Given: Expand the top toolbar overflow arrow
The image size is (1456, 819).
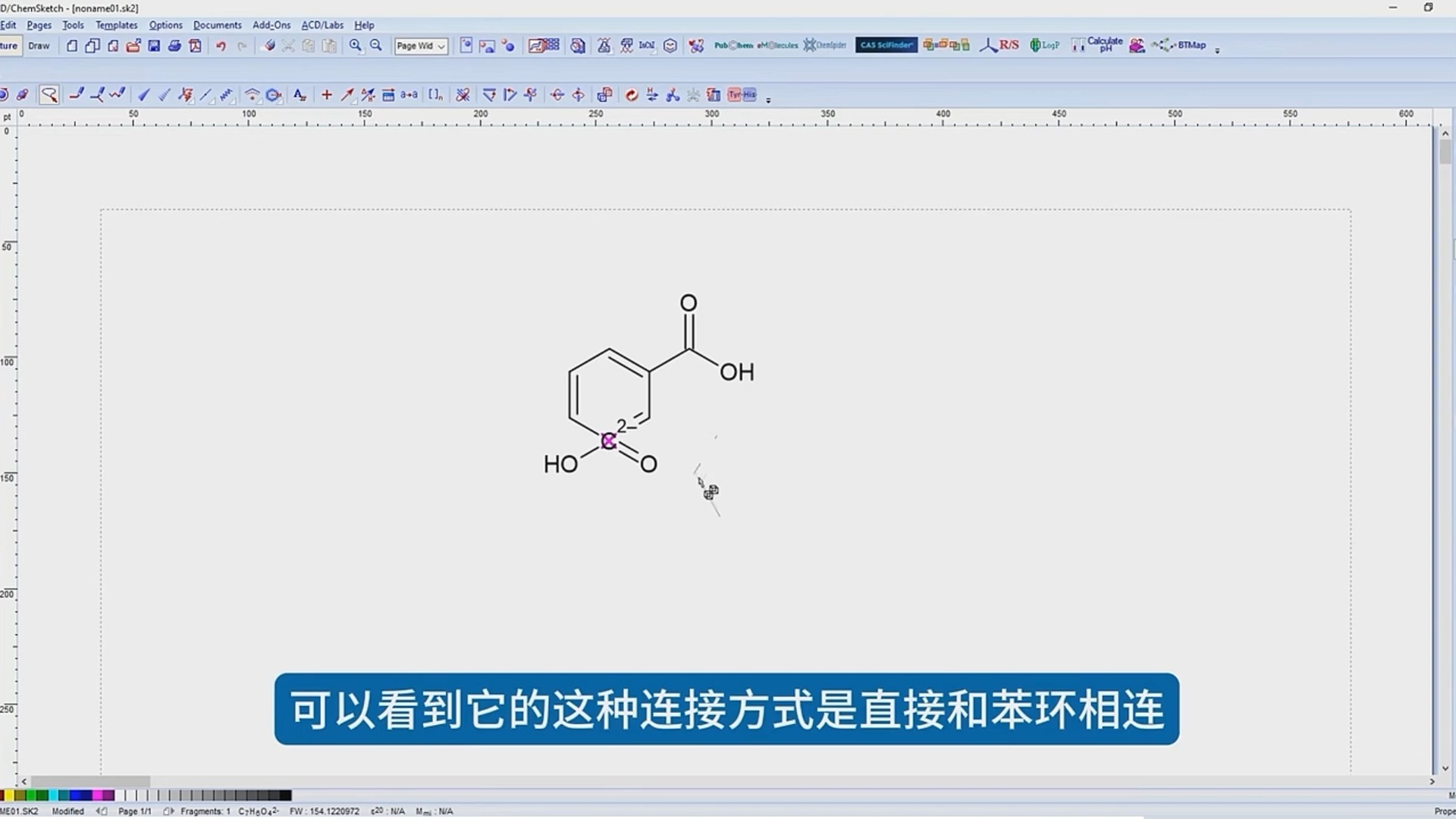Looking at the screenshot, I should pos(1217,51).
